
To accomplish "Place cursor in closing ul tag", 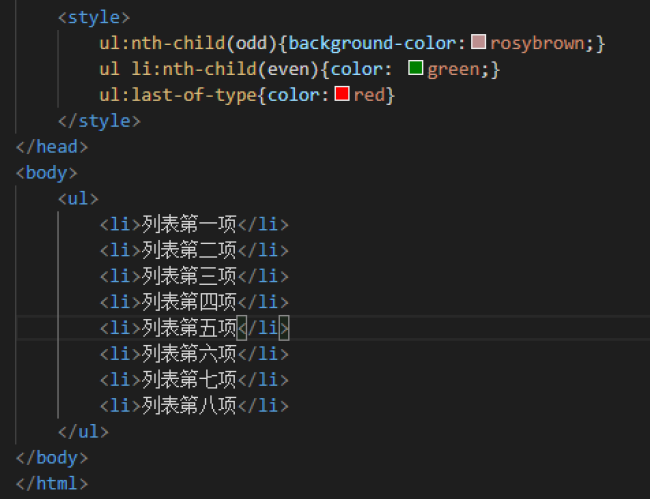I will point(83,432).
